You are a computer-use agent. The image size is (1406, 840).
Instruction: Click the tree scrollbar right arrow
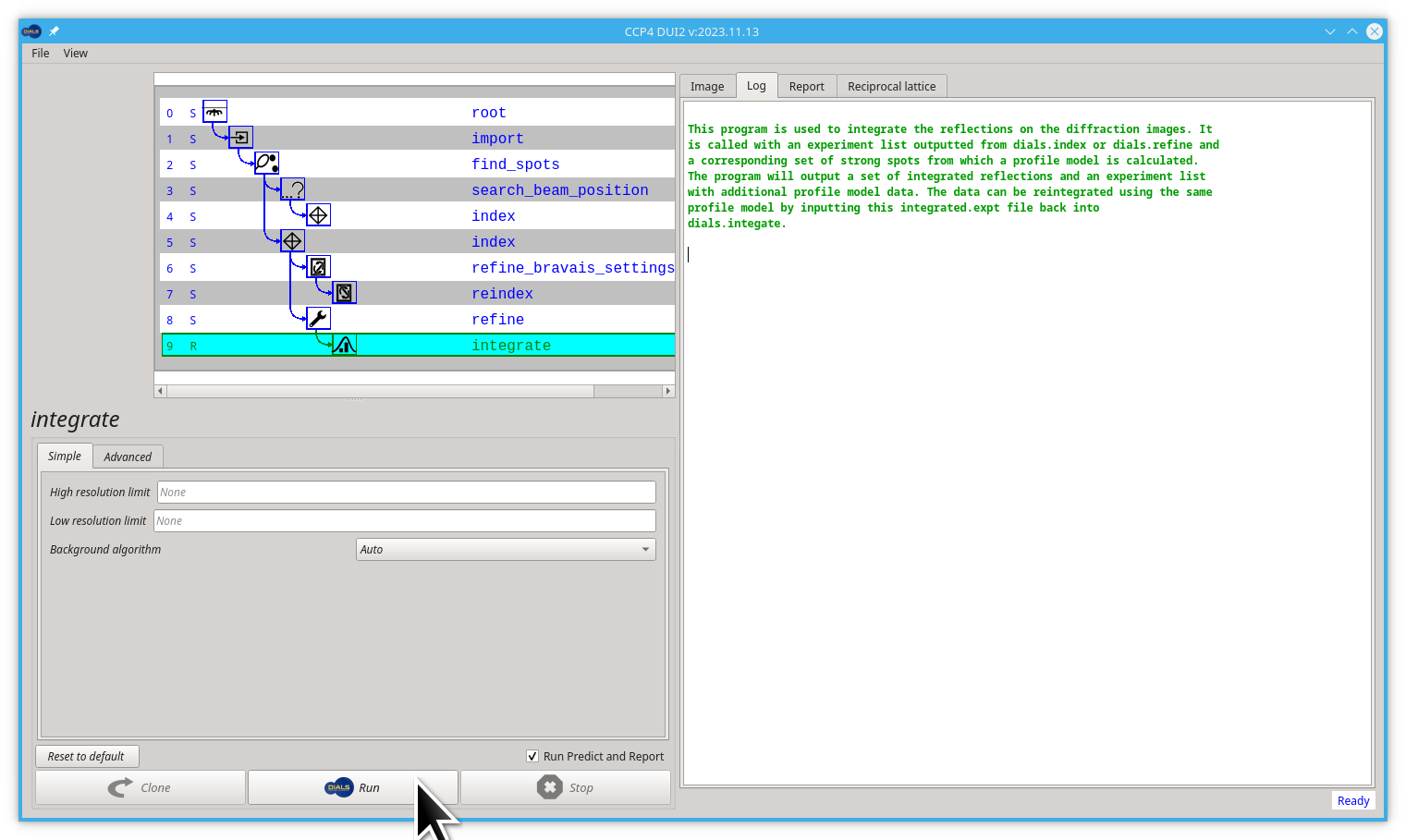coord(668,391)
